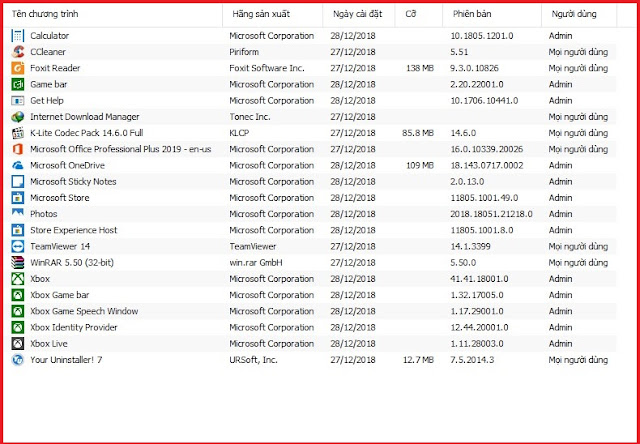Select Internet Download Manager name

[85, 117]
